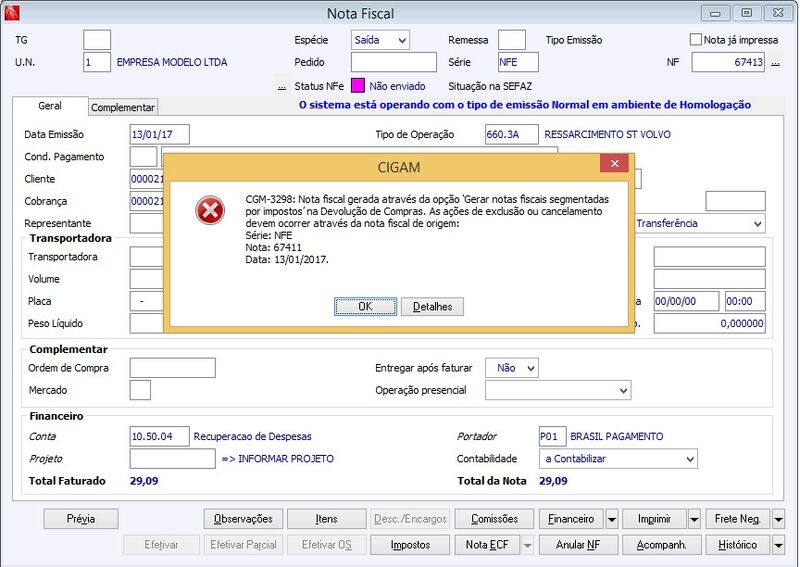Open the Histórico button
Image resolution: width=800 pixels, height=567 pixels.
[x=738, y=545]
